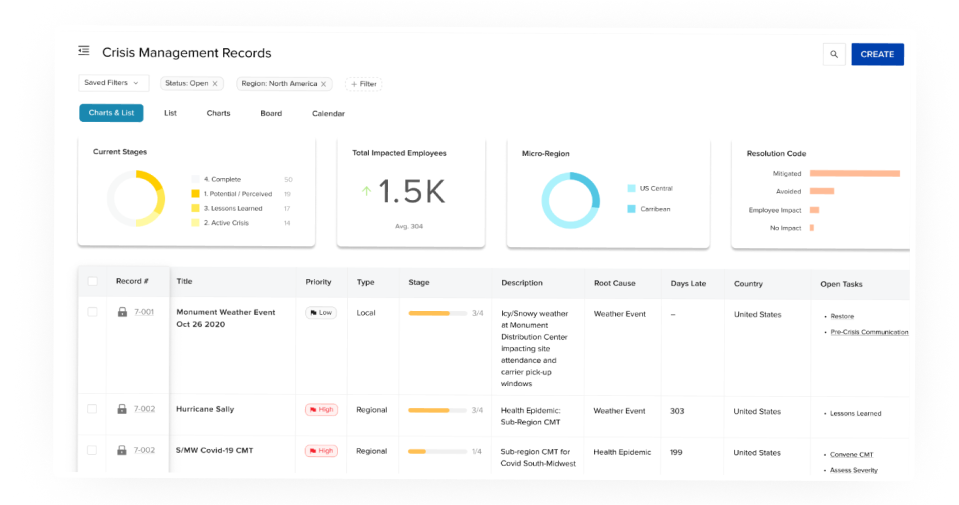Image resolution: width=959 pixels, height=505 pixels.
Task: Click the 3. Lessons Learned legend swatch
Action: pos(196,208)
